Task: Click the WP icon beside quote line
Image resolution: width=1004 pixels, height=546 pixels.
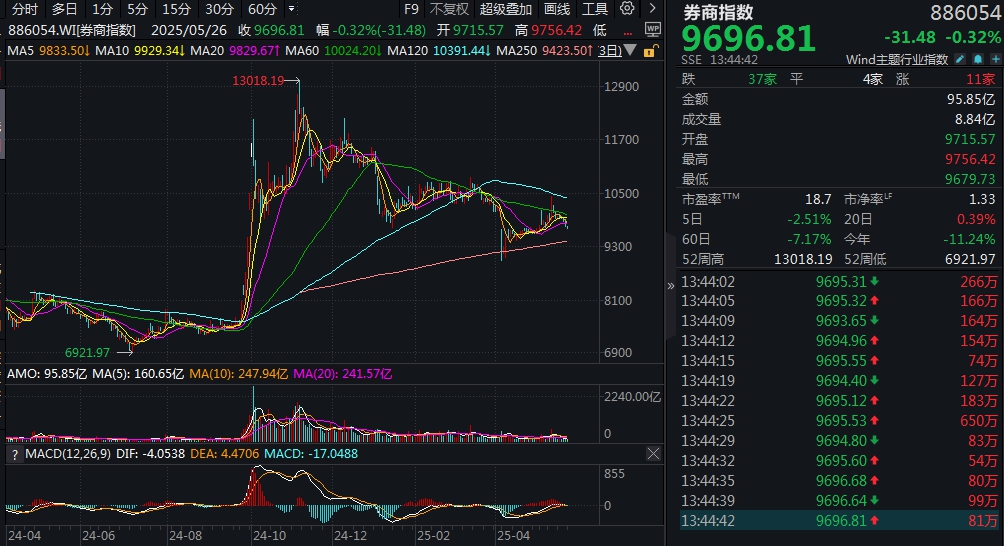Action: [652, 29]
